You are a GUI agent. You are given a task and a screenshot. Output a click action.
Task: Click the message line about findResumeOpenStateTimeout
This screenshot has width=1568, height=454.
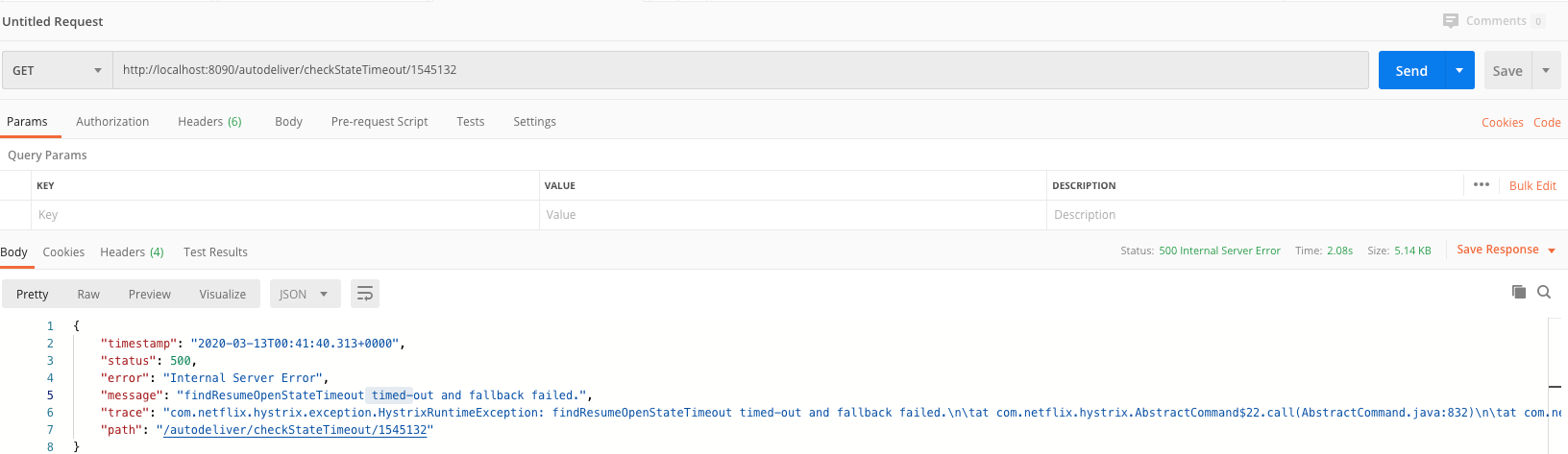point(346,395)
